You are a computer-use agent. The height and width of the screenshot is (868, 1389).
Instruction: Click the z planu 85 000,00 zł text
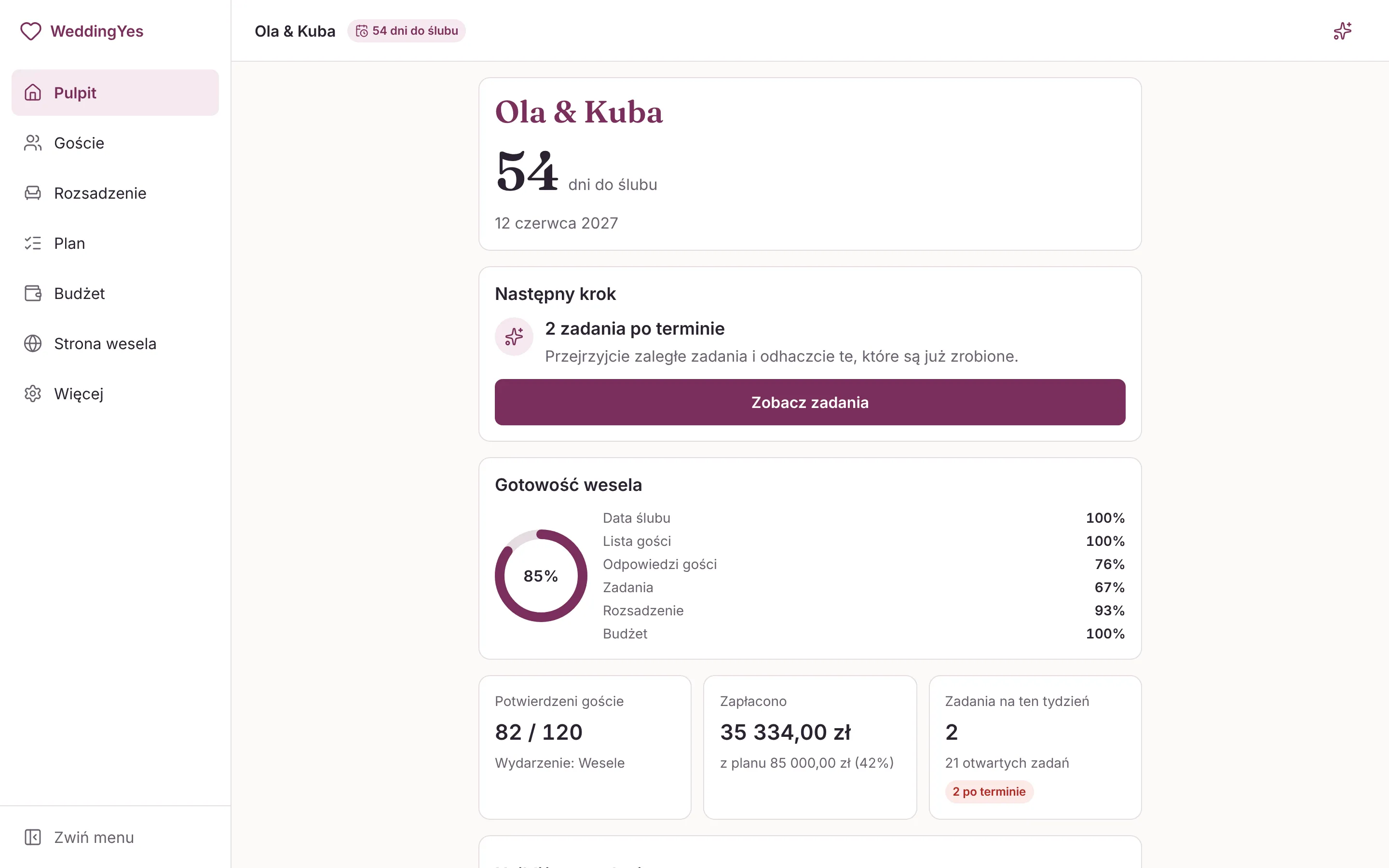[806, 763]
